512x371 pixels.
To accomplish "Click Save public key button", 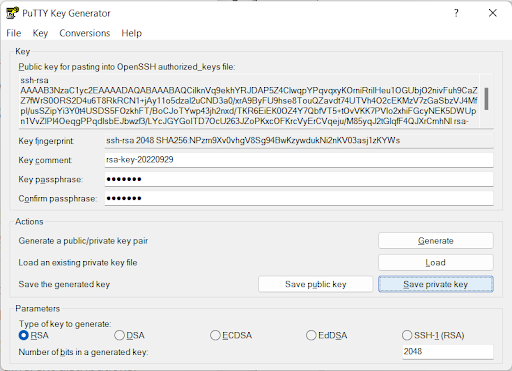I will pos(315,284).
